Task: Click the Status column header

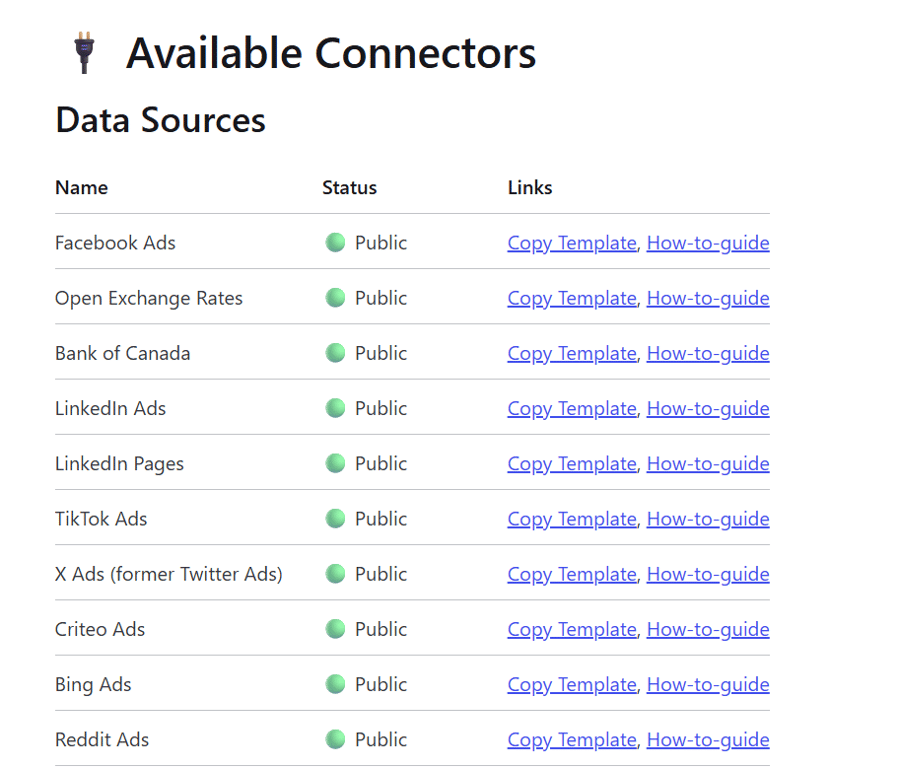Action: (x=350, y=188)
